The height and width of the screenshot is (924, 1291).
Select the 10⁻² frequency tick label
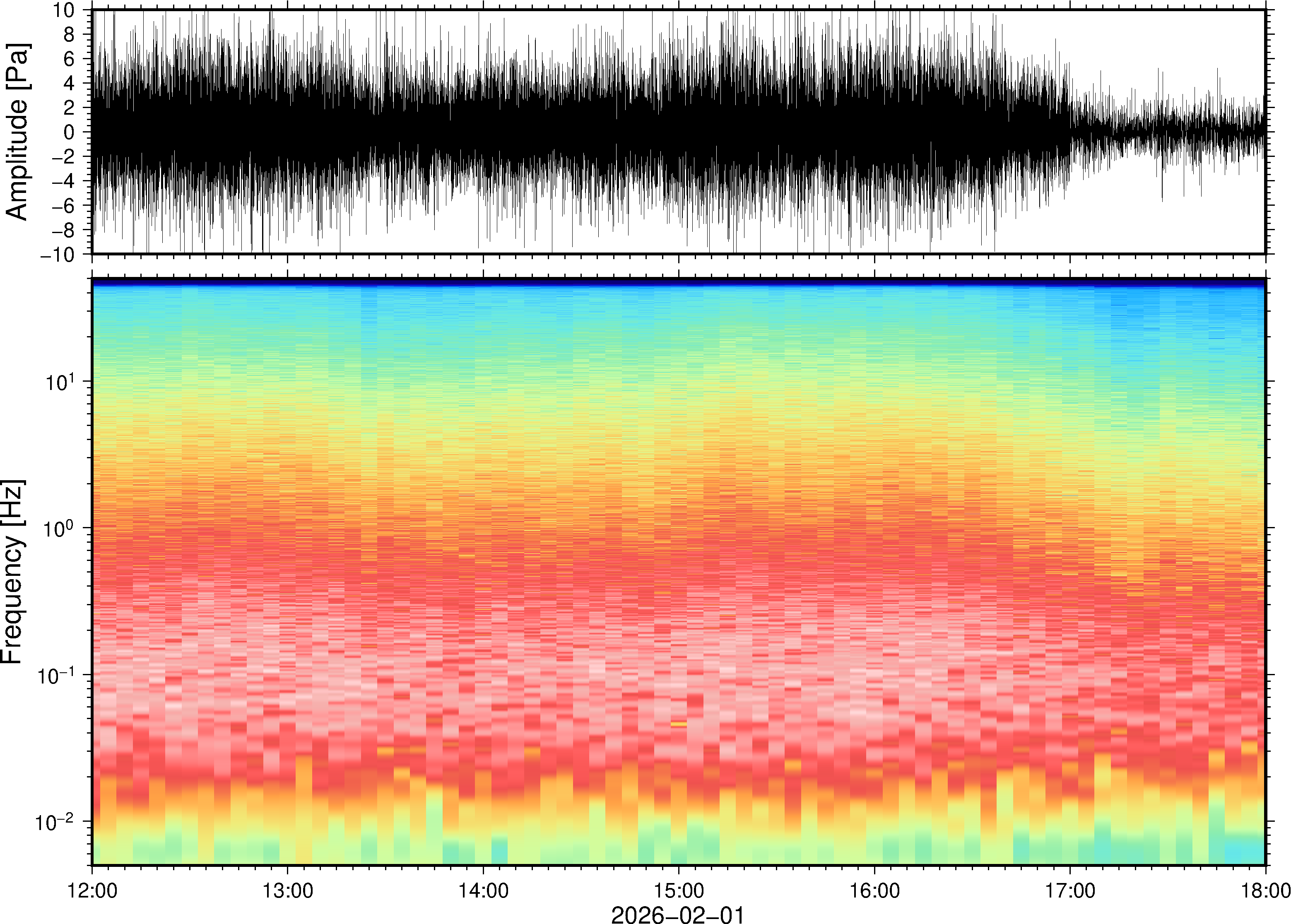[55, 822]
